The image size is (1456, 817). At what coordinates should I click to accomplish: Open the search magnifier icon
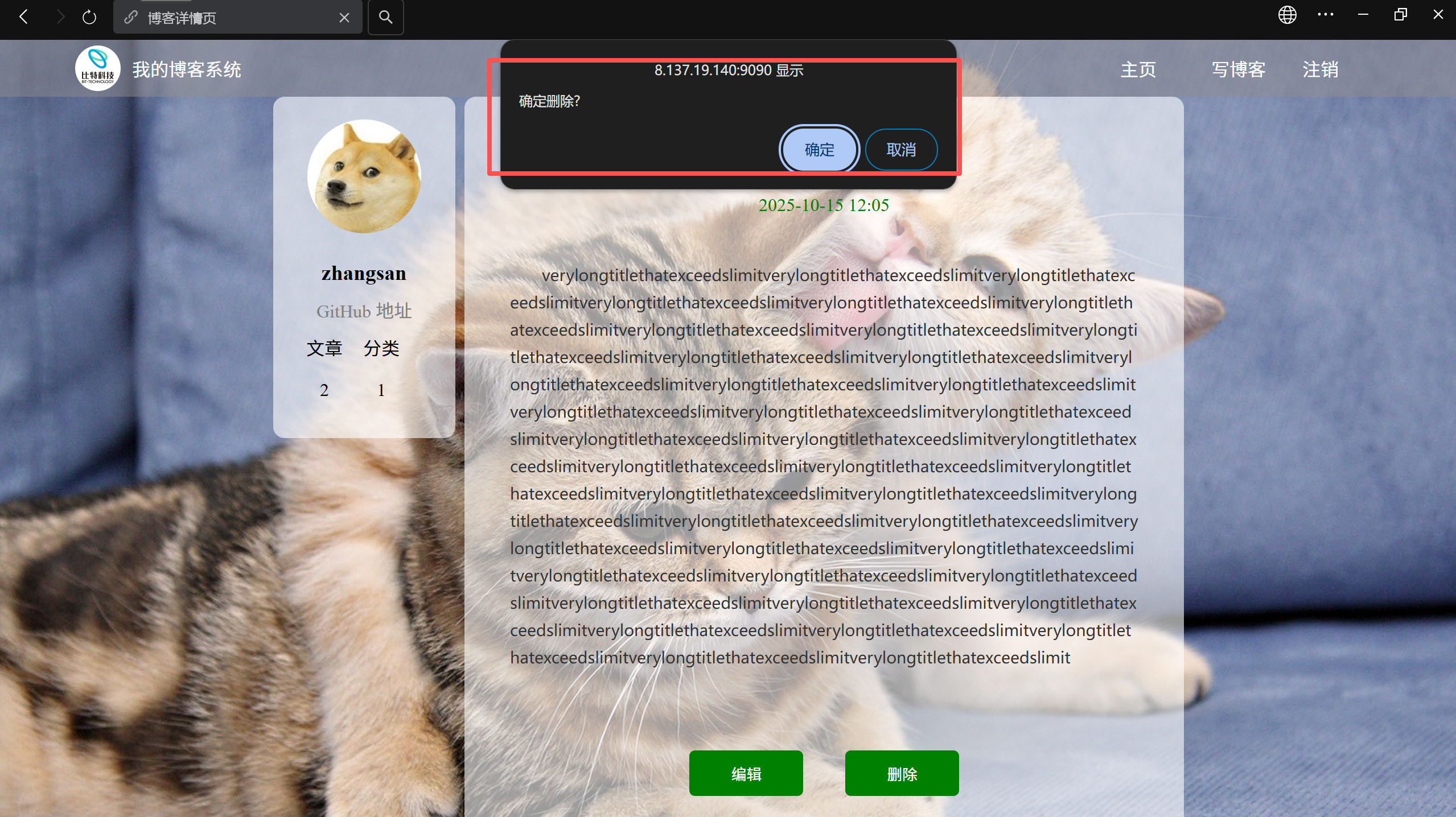click(x=385, y=17)
